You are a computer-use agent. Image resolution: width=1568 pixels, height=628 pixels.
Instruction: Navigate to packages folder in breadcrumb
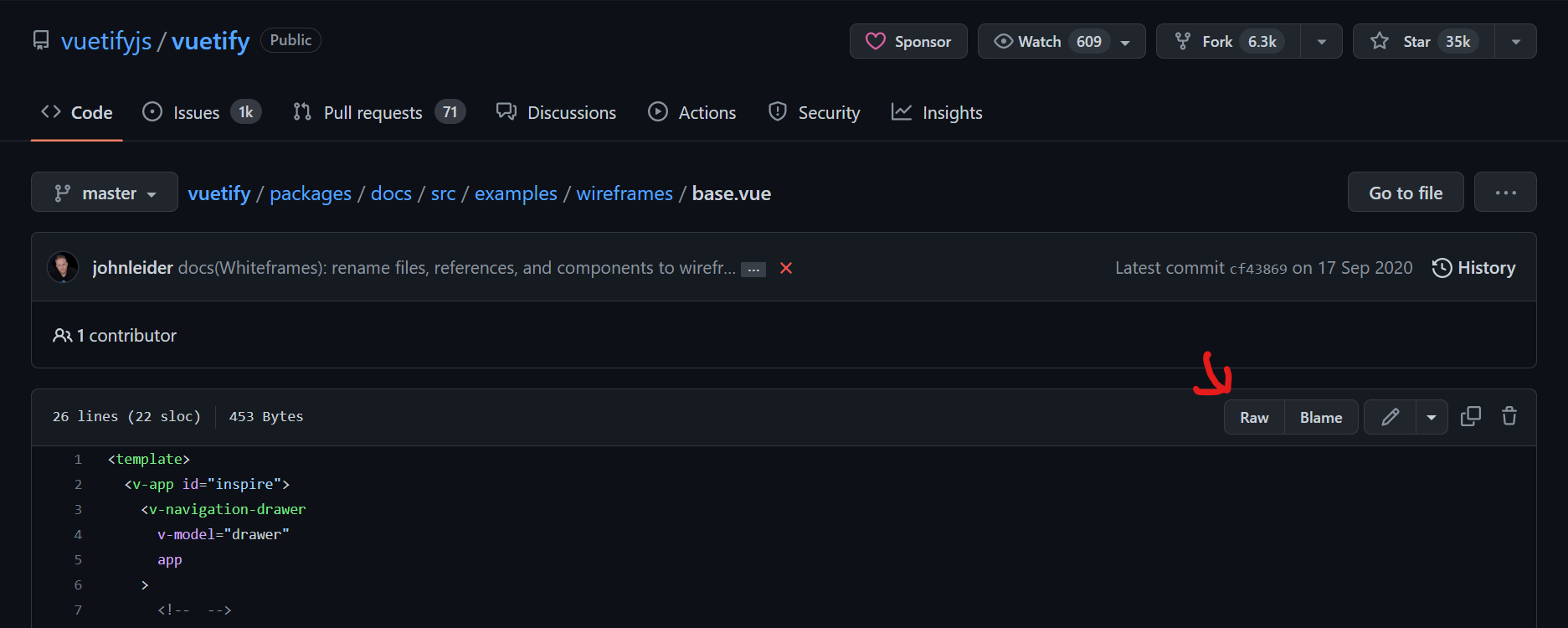(311, 193)
